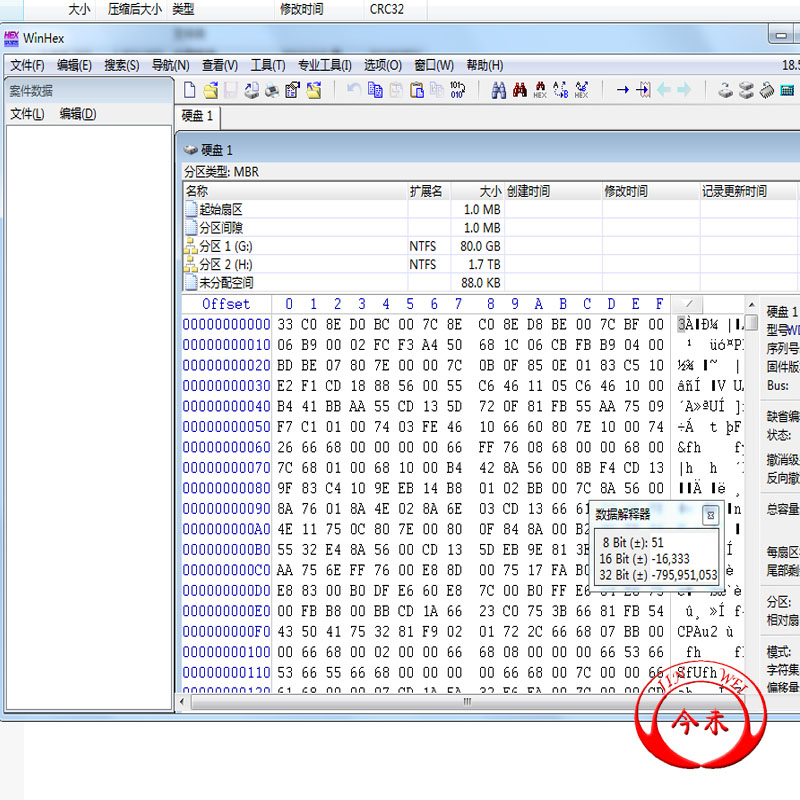The height and width of the screenshot is (800, 800).
Task: Click the 1010 modify data icon
Action: click(458, 90)
